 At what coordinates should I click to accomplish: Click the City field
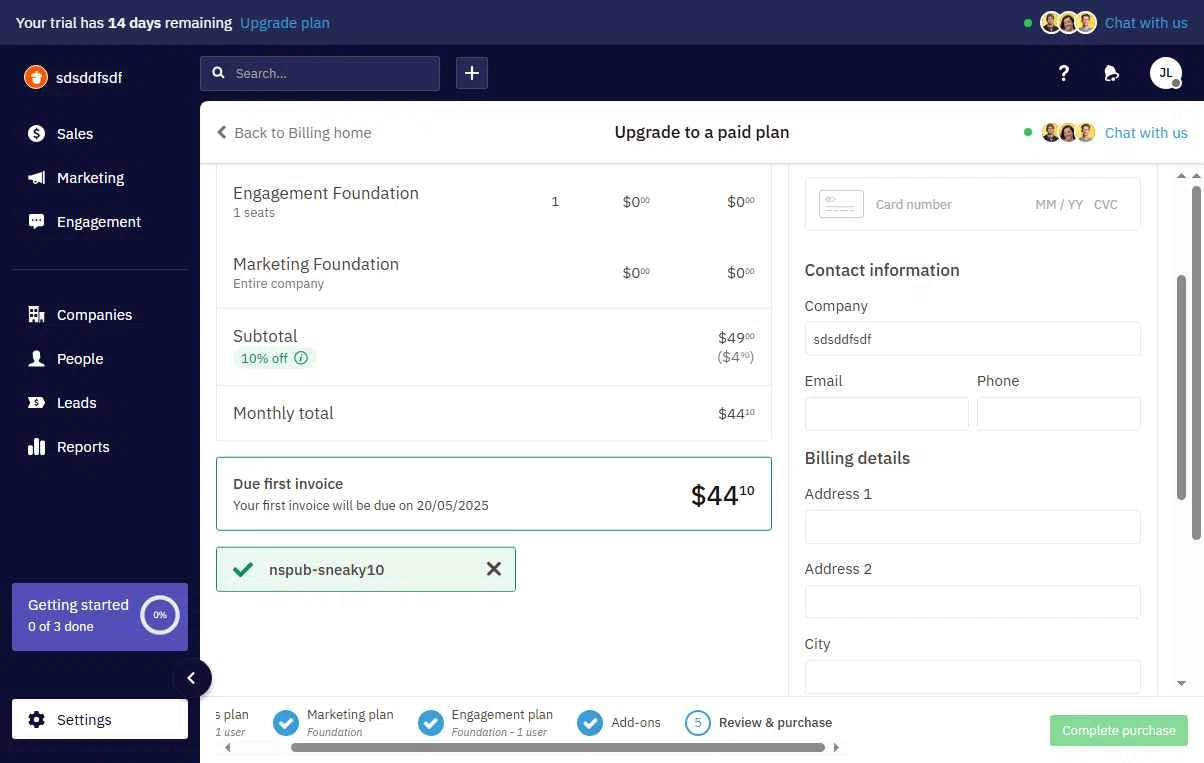972,677
